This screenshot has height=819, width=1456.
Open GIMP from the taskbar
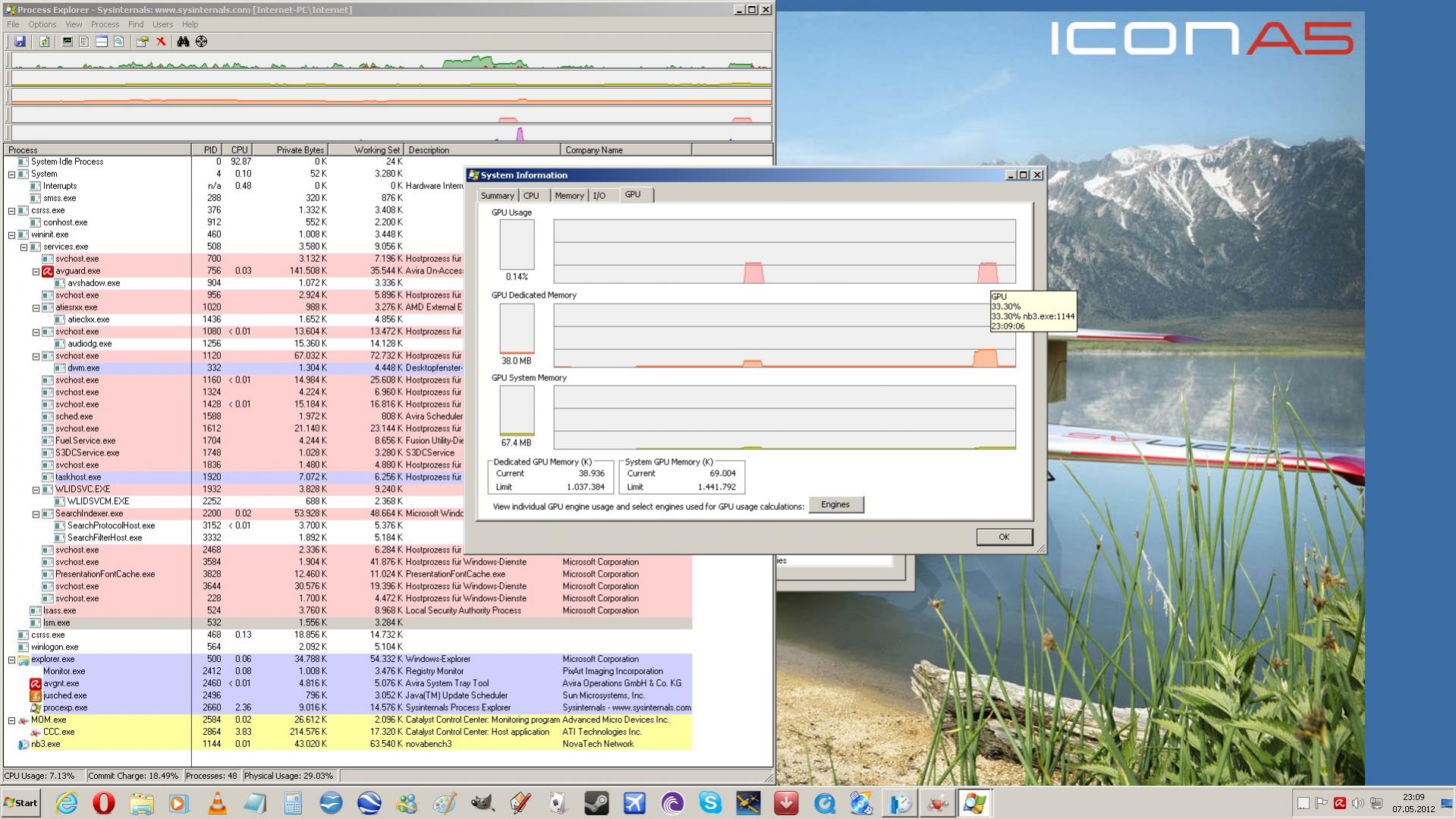tap(483, 803)
